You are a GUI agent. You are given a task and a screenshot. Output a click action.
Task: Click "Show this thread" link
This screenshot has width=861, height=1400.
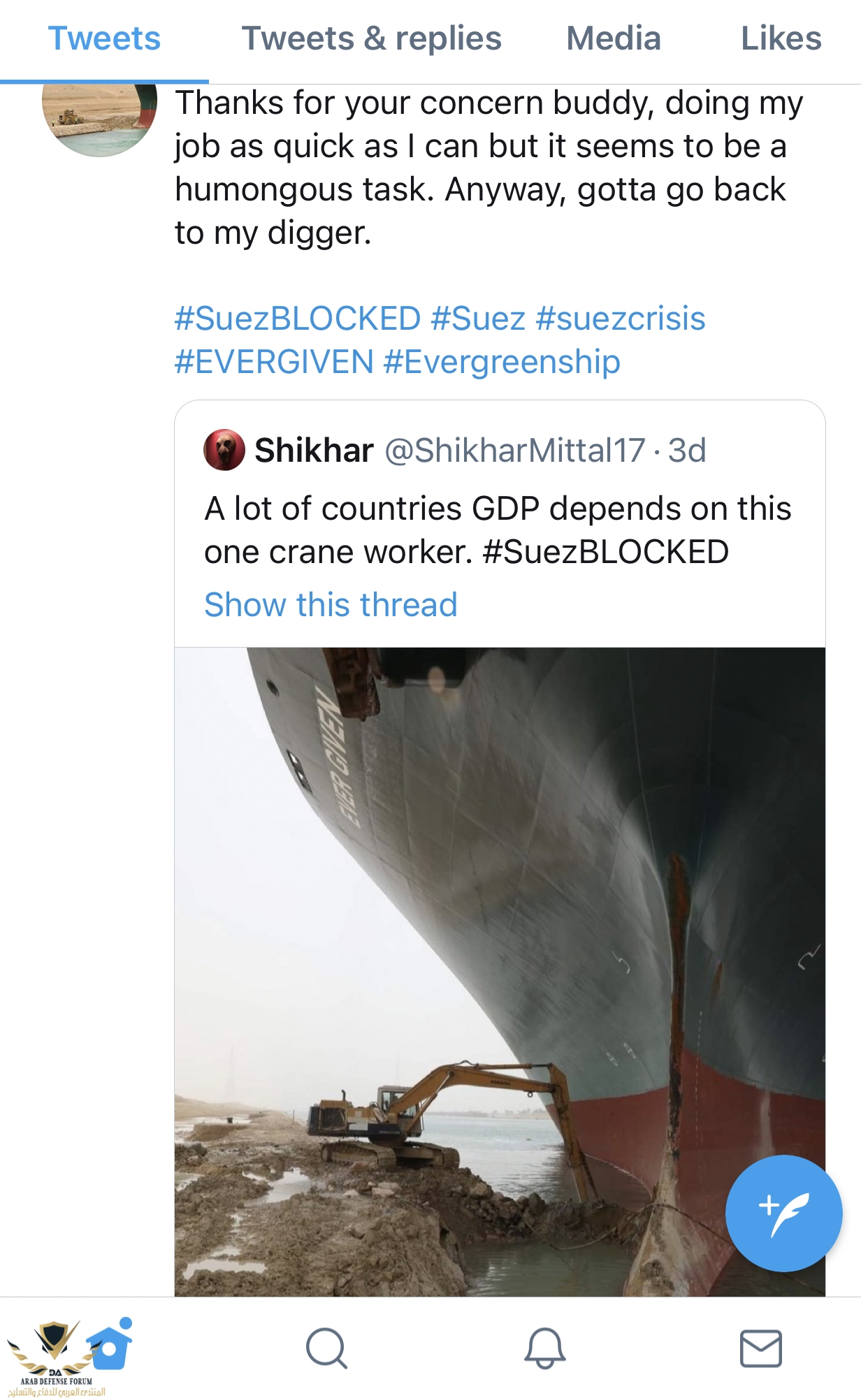tap(331, 604)
